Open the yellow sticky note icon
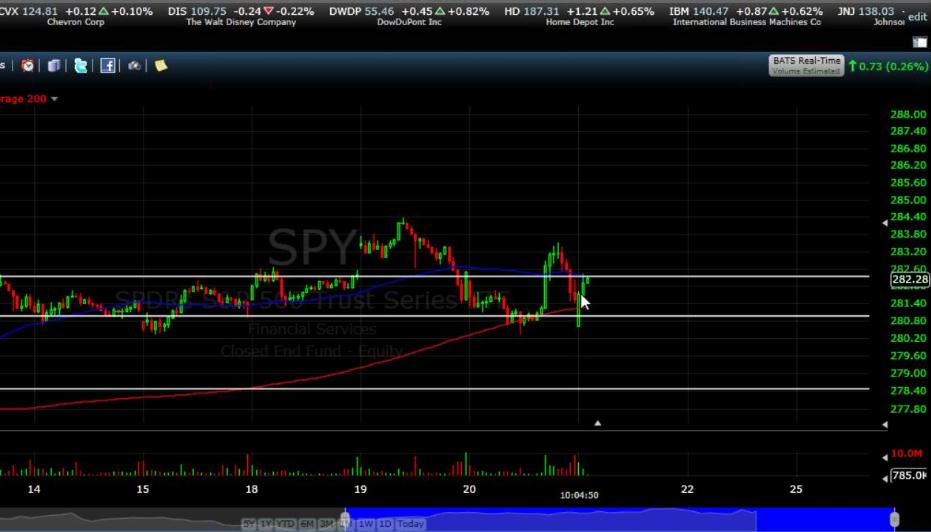This screenshot has height=532, width=931. pos(161,65)
